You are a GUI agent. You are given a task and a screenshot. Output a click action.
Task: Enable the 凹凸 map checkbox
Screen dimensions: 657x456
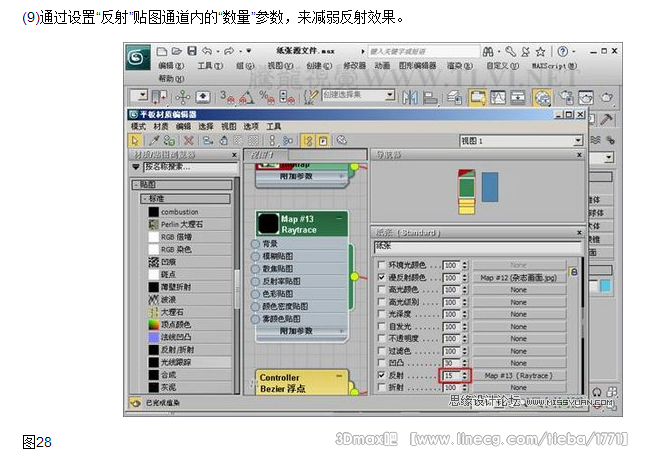(381, 363)
